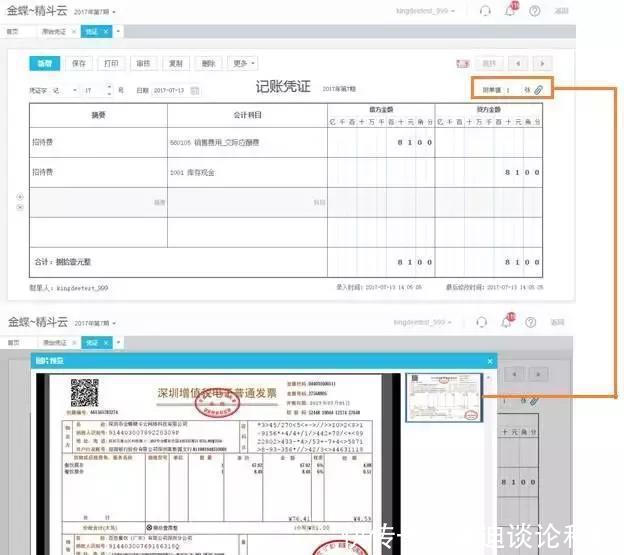The image size is (624, 555).
Task: Open the kingdeetest_999 user dropdown in upper window
Action: (425, 11)
